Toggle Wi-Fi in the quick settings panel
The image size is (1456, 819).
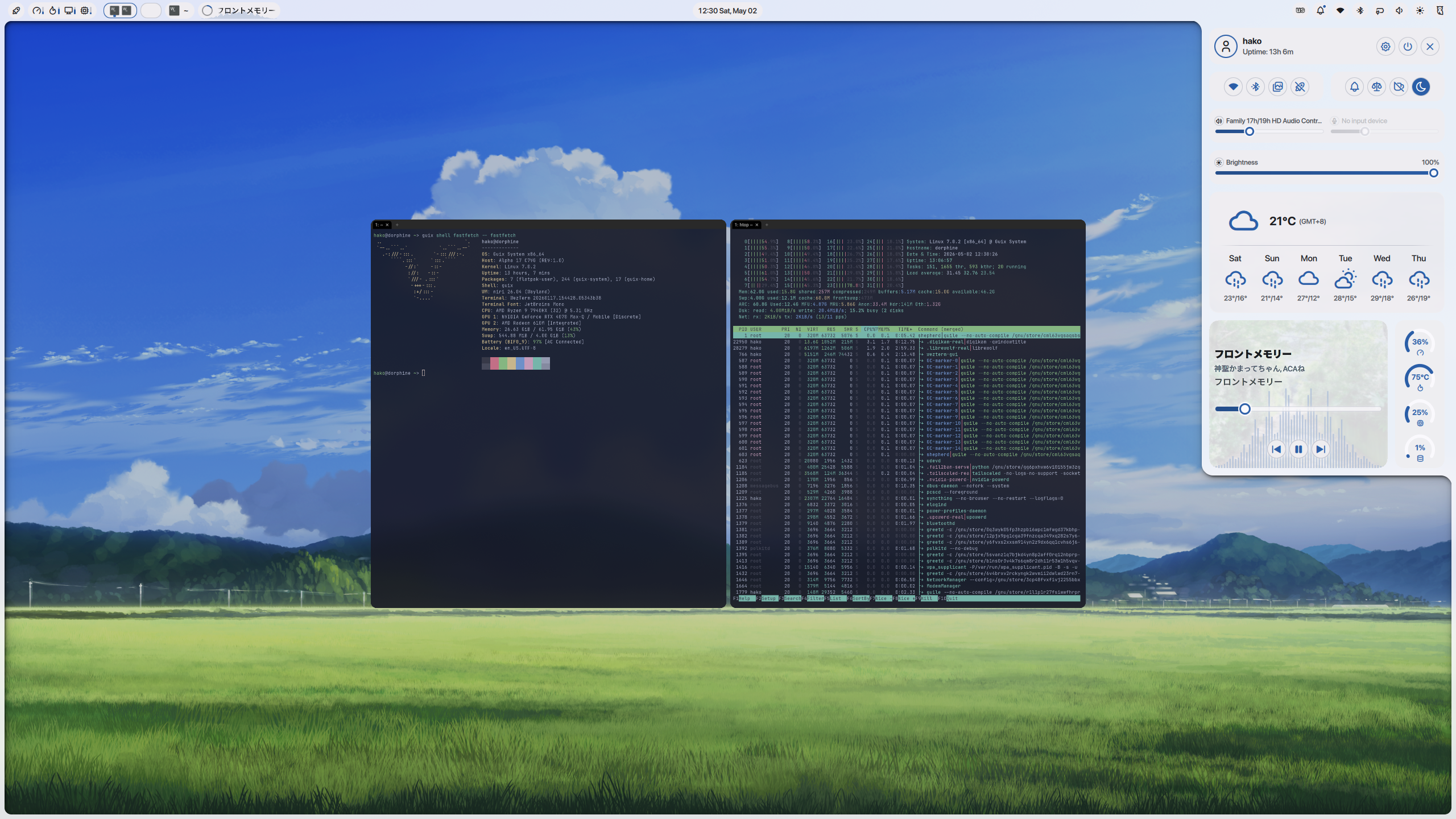click(1233, 86)
